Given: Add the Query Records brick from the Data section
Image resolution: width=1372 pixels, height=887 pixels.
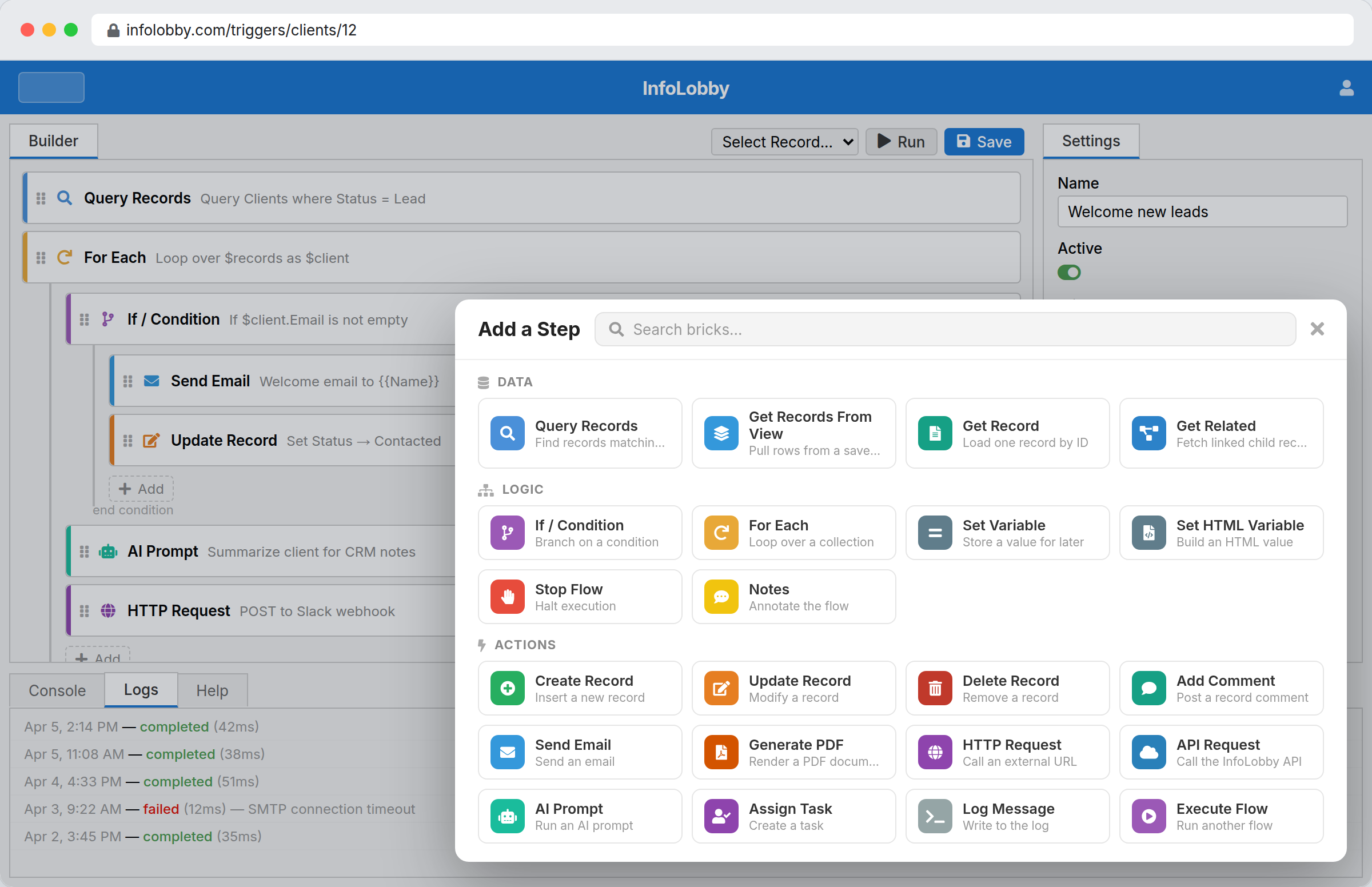Looking at the screenshot, I should [x=580, y=433].
